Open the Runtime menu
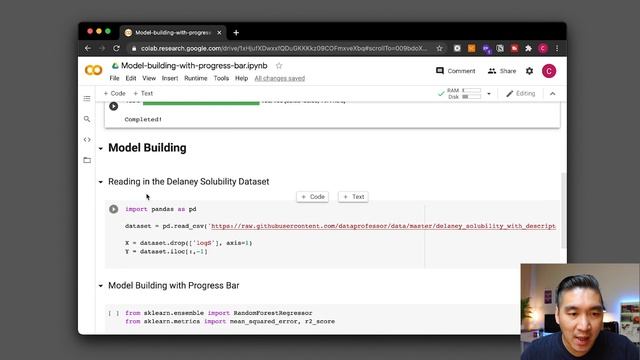 [x=196, y=78]
